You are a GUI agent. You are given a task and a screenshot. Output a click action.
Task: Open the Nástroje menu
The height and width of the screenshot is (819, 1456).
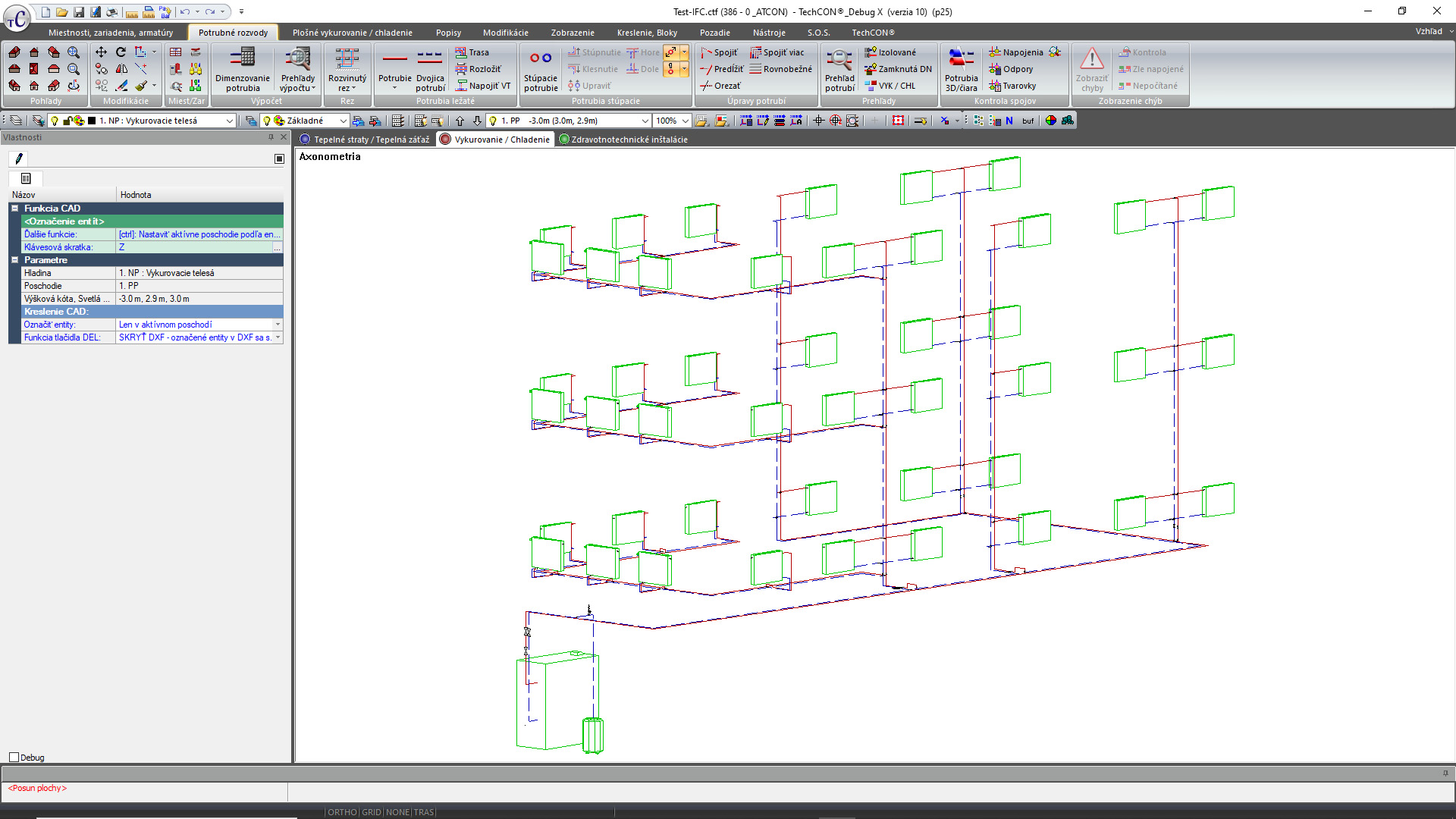[769, 33]
